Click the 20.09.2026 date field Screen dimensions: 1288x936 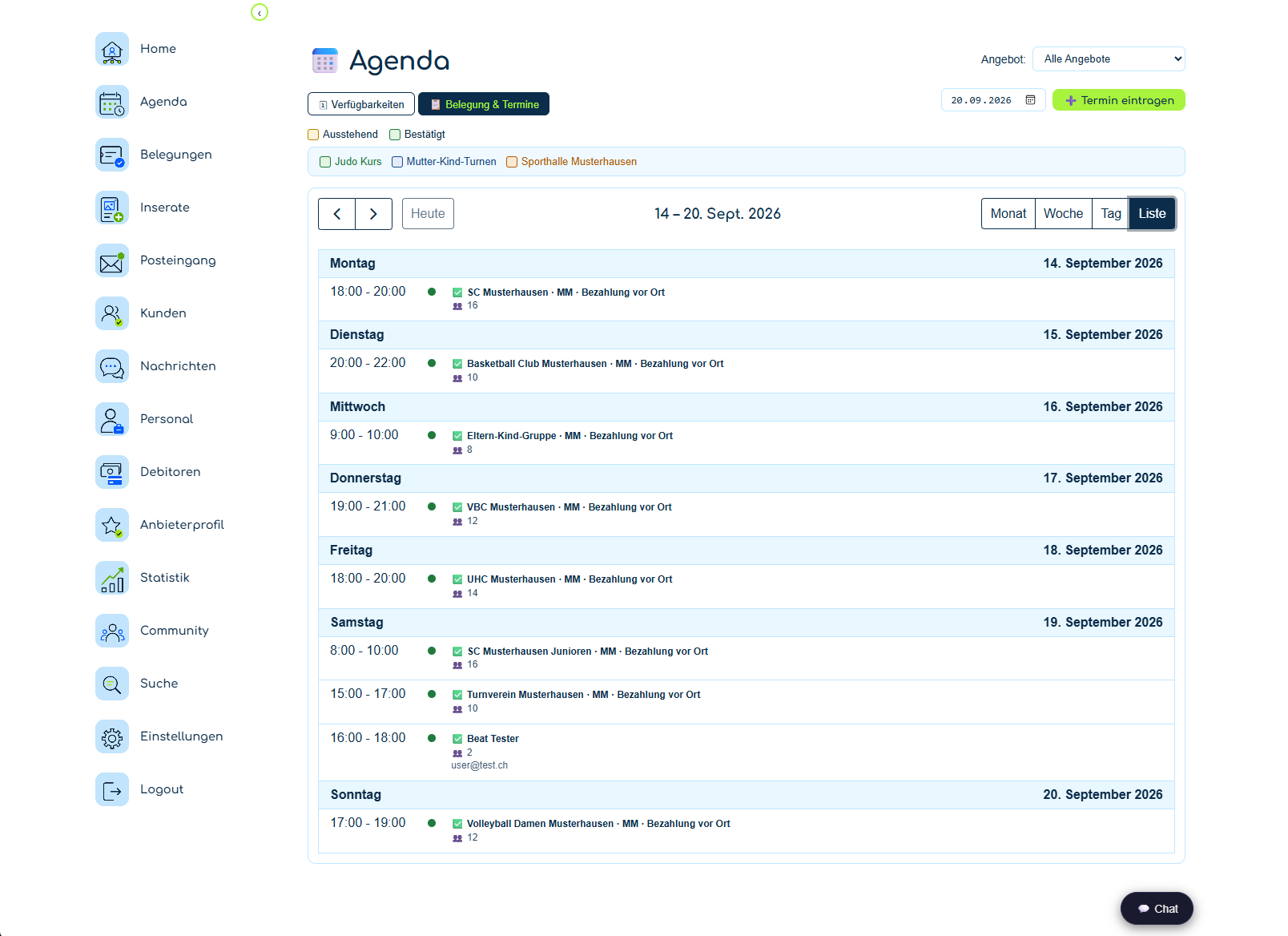click(993, 100)
